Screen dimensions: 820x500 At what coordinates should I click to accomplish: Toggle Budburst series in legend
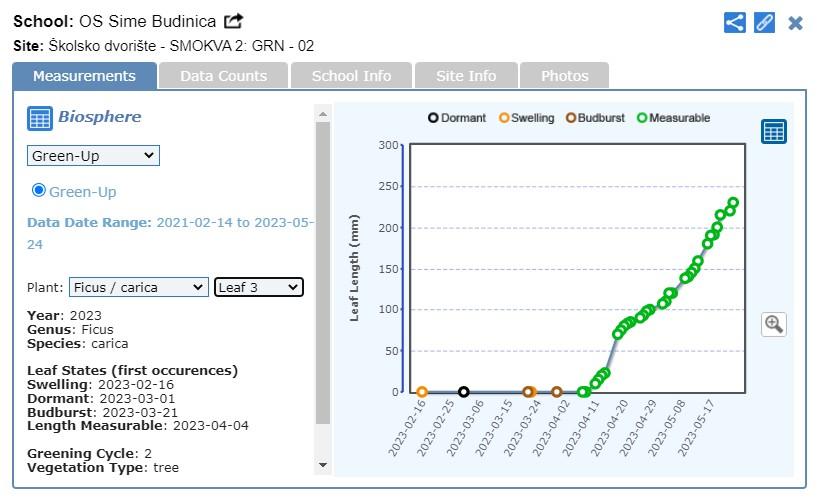click(x=595, y=118)
